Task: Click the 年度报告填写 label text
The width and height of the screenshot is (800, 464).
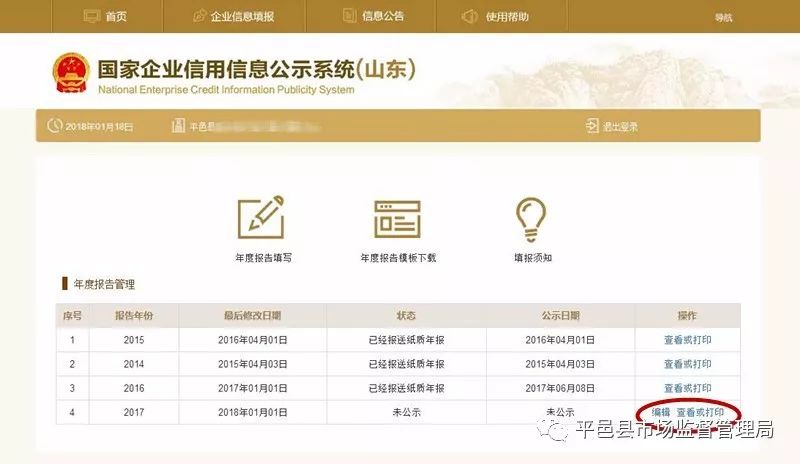Action: 264,258
